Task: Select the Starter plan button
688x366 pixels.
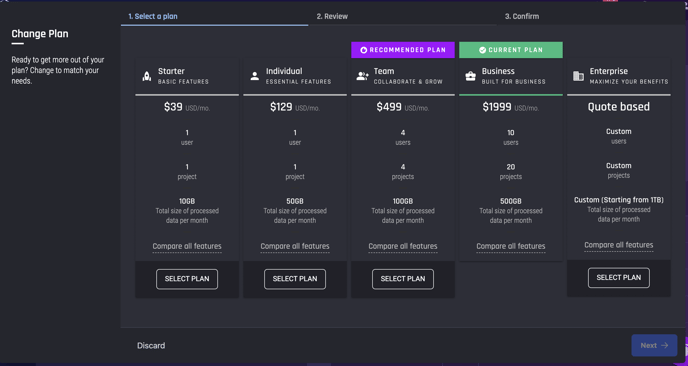Action: tap(187, 279)
